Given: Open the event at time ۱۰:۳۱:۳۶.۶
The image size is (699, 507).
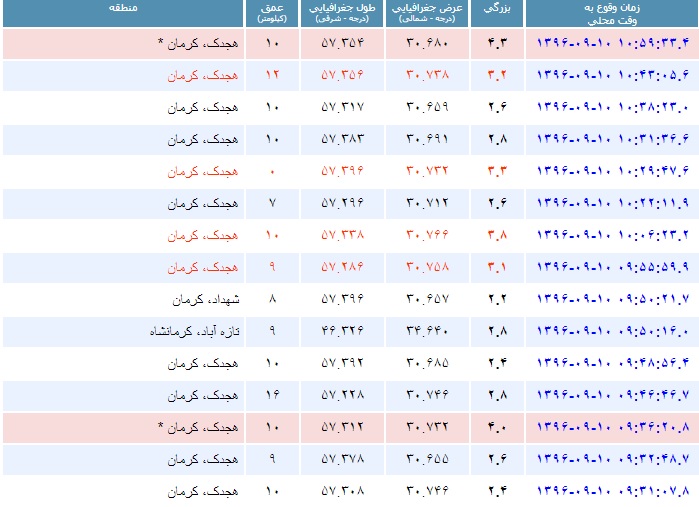Looking at the screenshot, I should (x=613, y=139).
